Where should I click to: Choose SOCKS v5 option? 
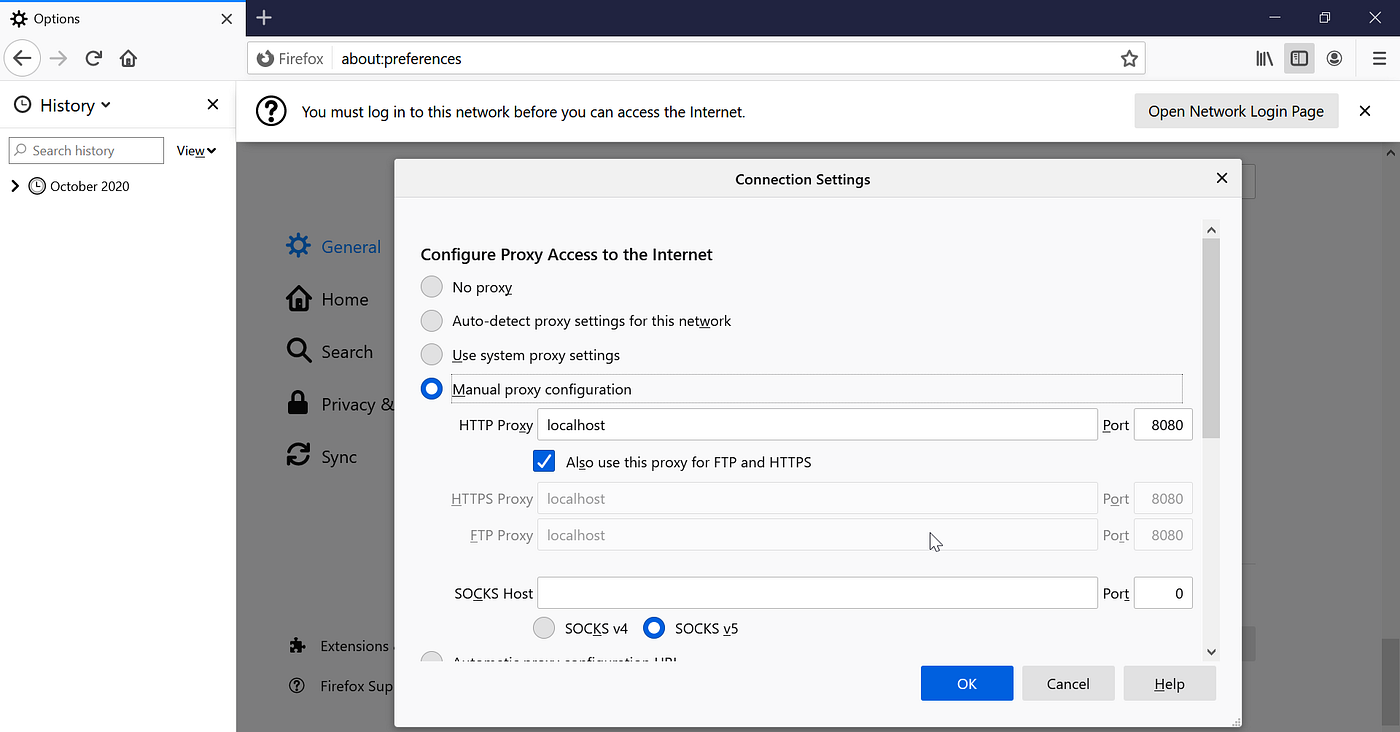pyautogui.click(x=654, y=628)
